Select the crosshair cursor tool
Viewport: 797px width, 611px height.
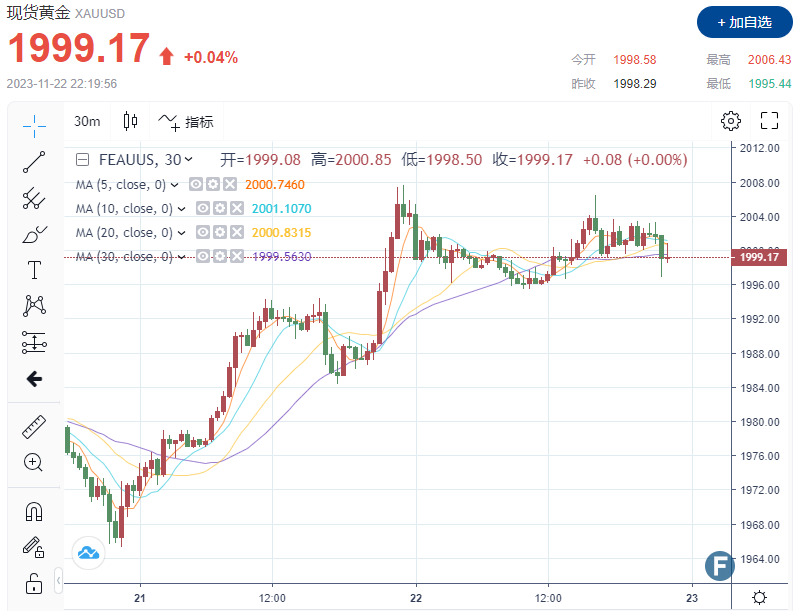point(34,125)
